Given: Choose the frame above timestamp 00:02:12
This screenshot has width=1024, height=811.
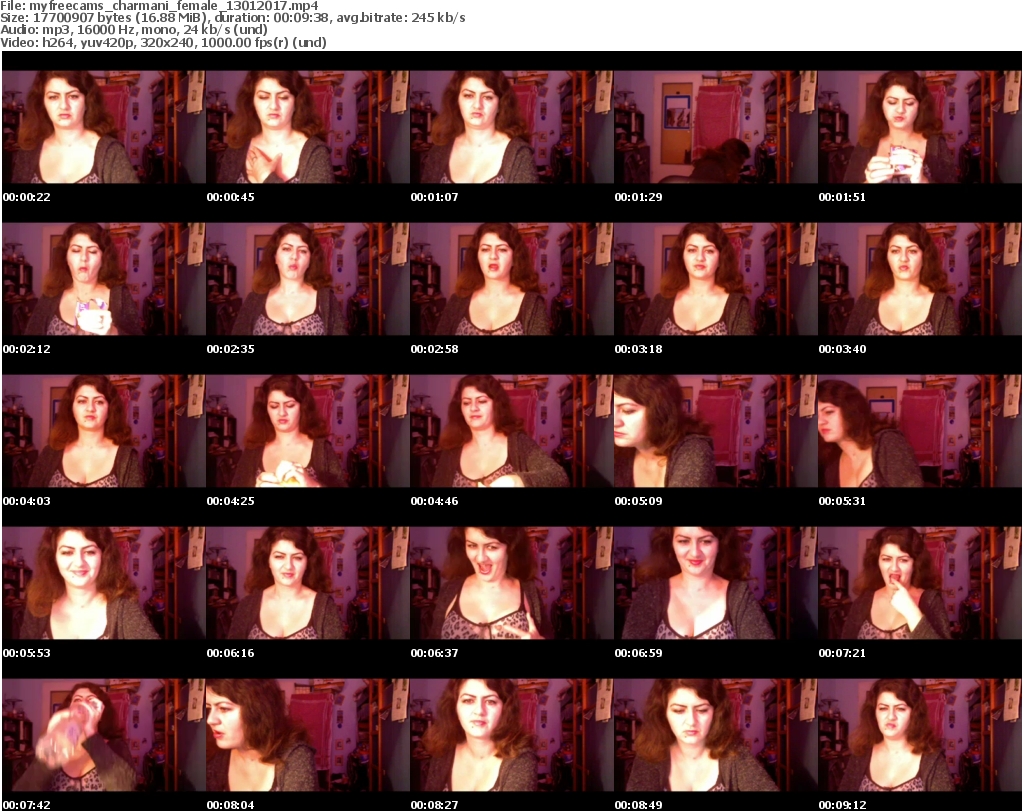Looking at the screenshot, I should (x=104, y=279).
